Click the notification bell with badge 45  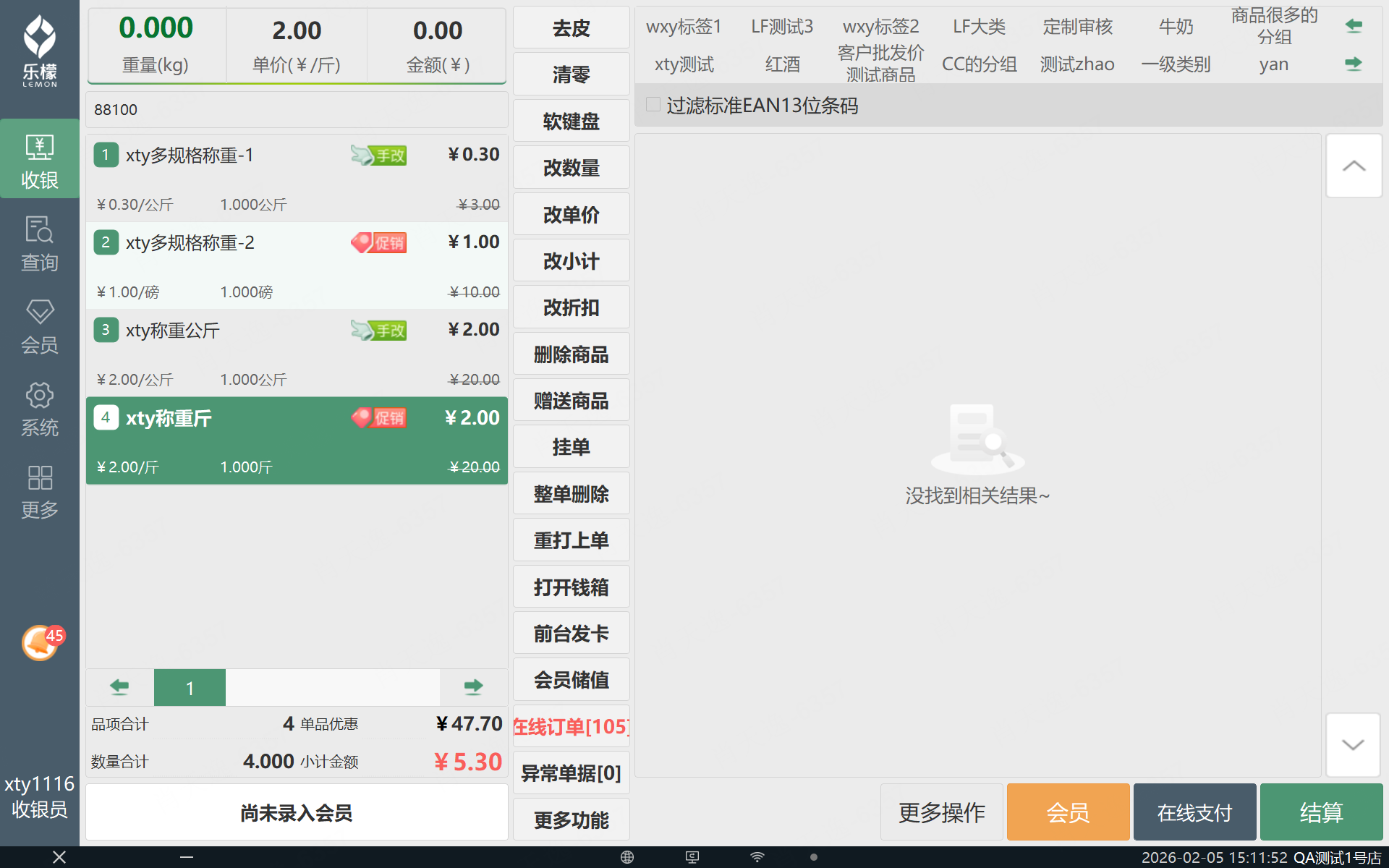click(x=41, y=642)
